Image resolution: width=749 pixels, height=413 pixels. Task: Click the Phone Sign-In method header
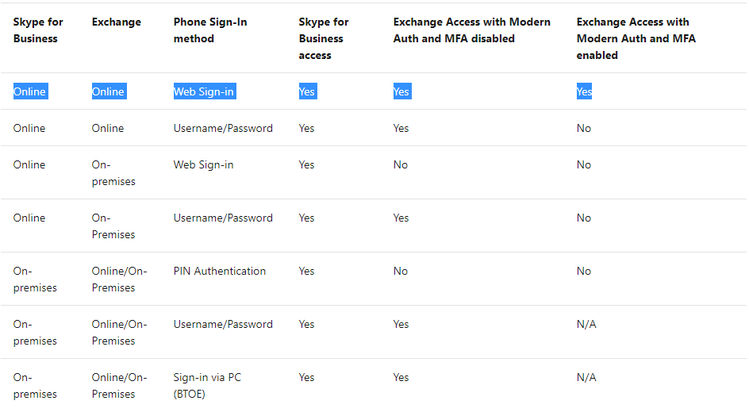tap(210, 30)
